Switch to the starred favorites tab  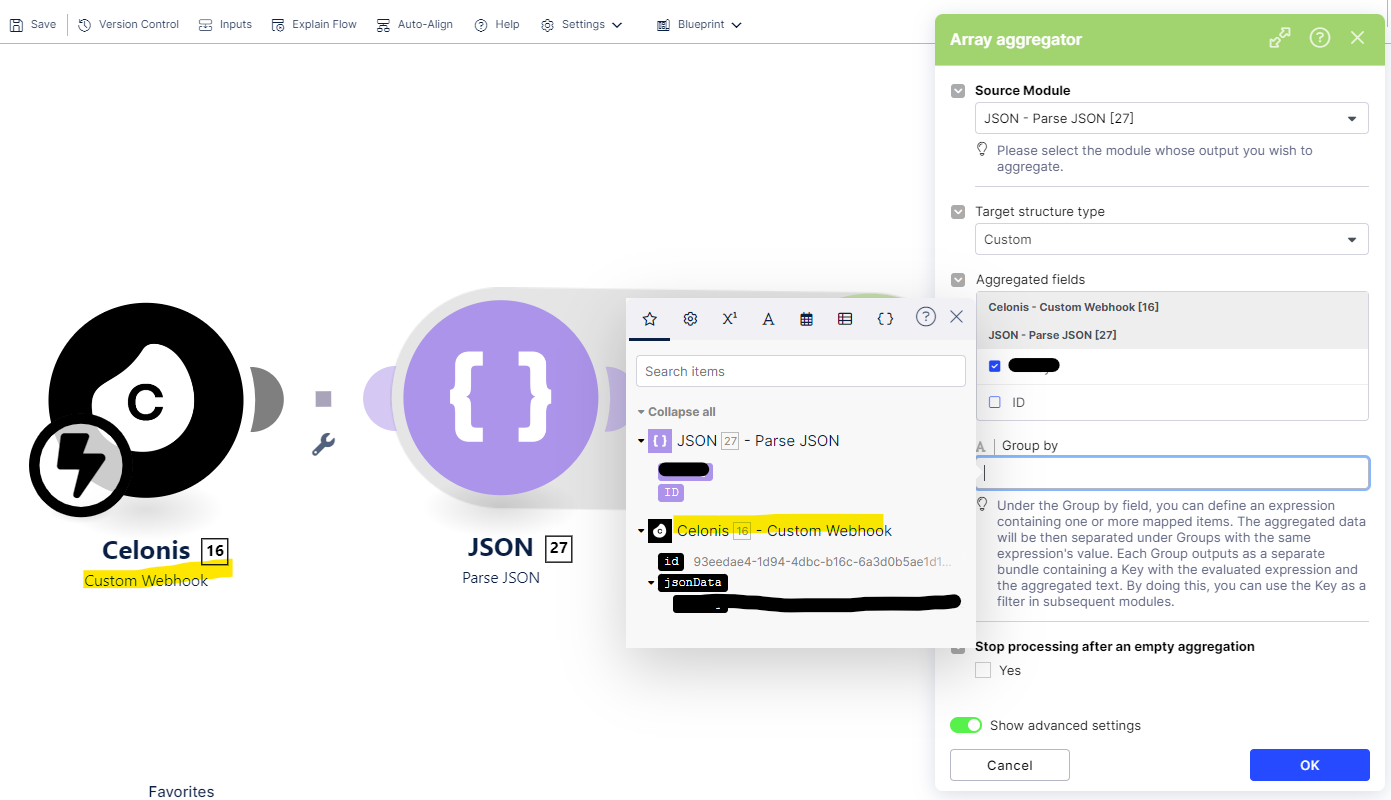click(x=650, y=319)
